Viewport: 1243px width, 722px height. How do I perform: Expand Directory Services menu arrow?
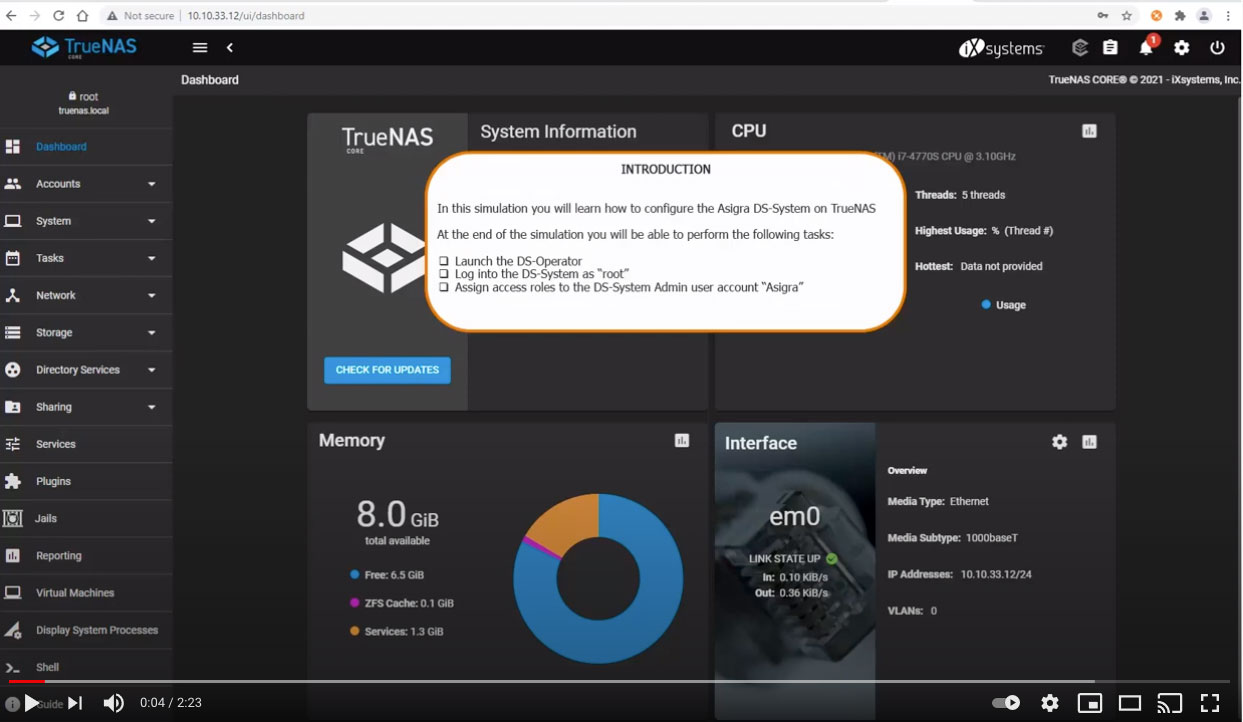pos(151,370)
